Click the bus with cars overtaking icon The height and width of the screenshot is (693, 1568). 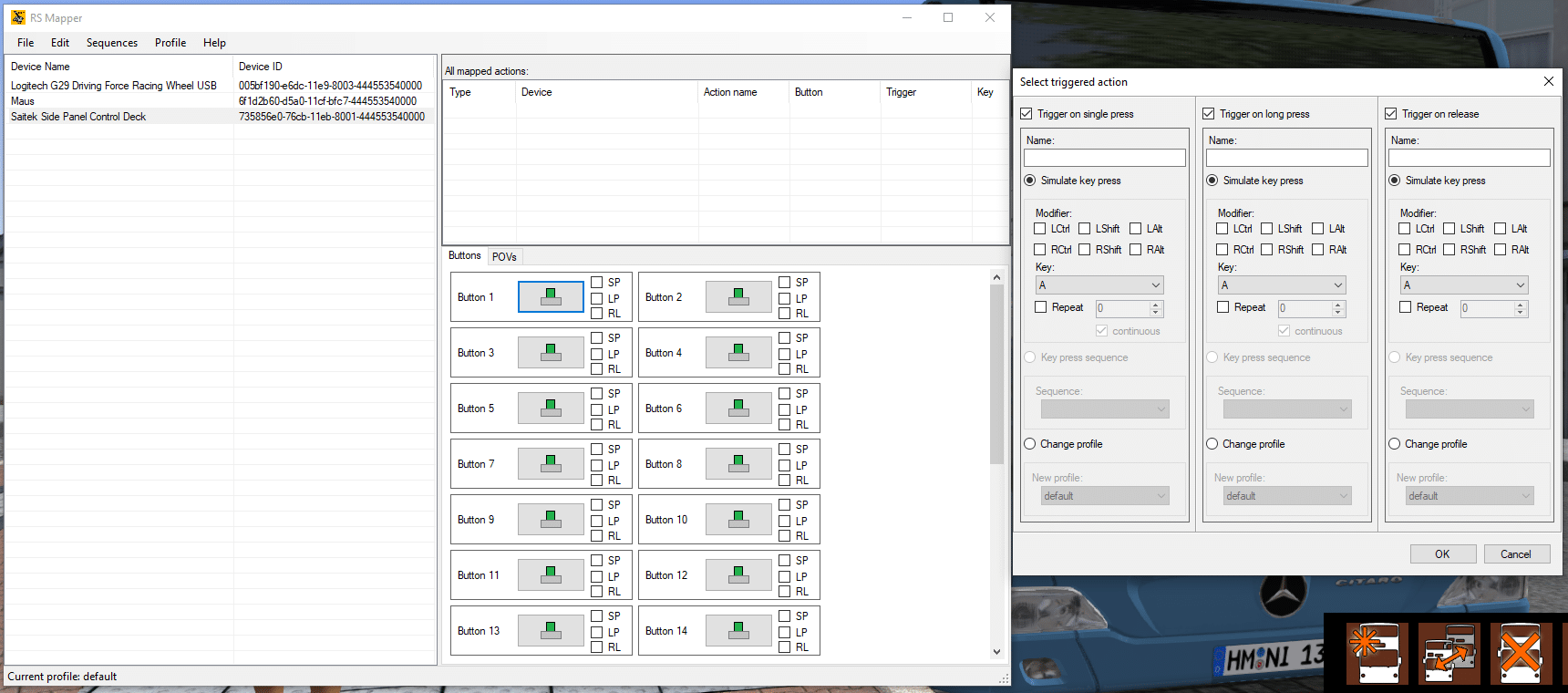(1449, 653)
